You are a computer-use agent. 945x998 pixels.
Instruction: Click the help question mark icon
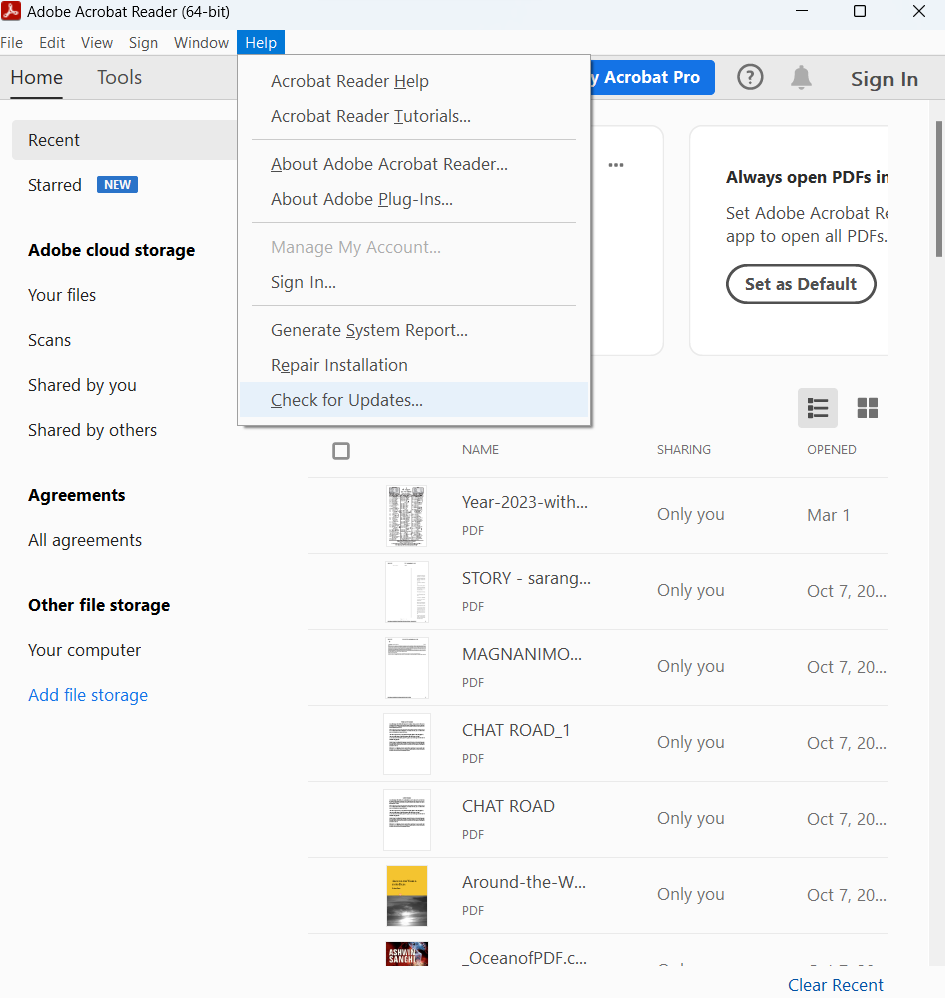(750, 78)
